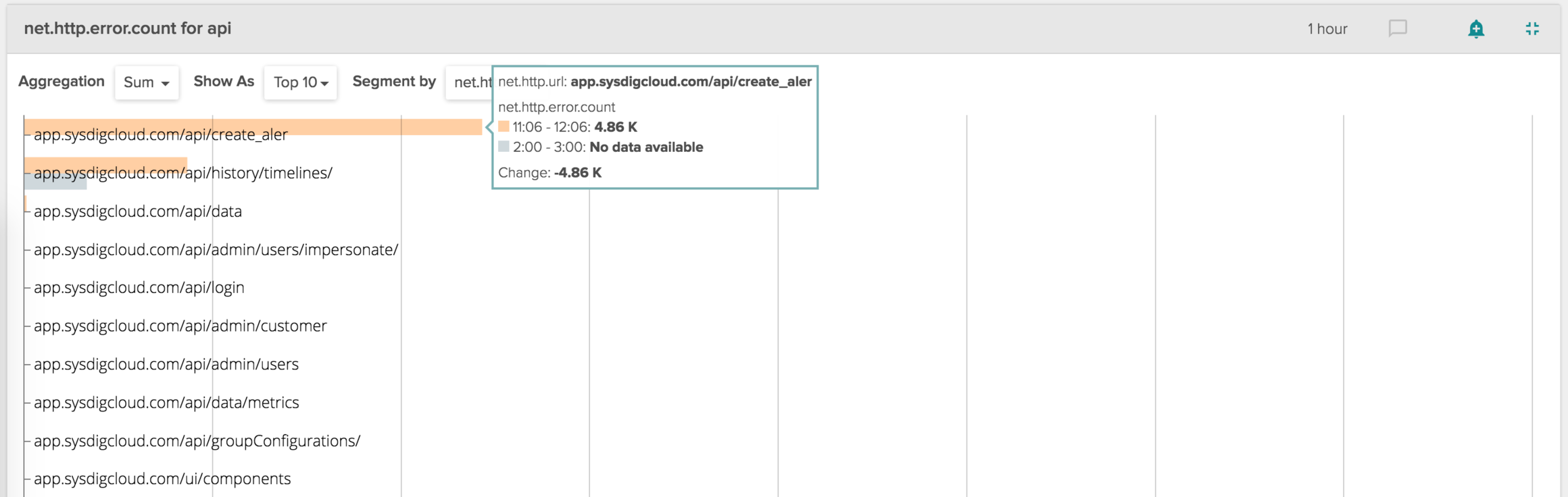Image resolution: width=1568 pixels, height=497 pixels.
Task: Select the app.sysdigcloud.com/api/create_aler row label
Action: tap(161, 134)
